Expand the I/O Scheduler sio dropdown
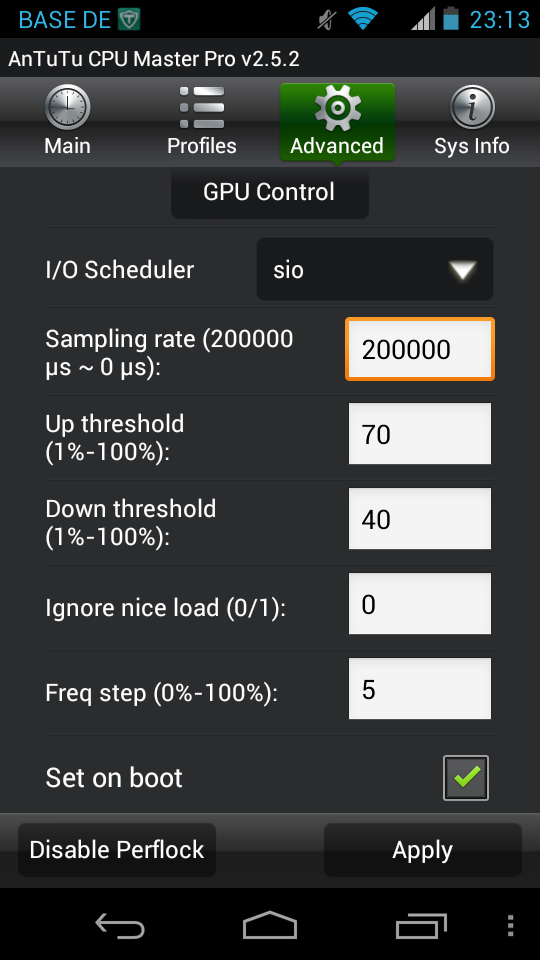The width and height of the screenshot is (540, 960). pos(375,269)
